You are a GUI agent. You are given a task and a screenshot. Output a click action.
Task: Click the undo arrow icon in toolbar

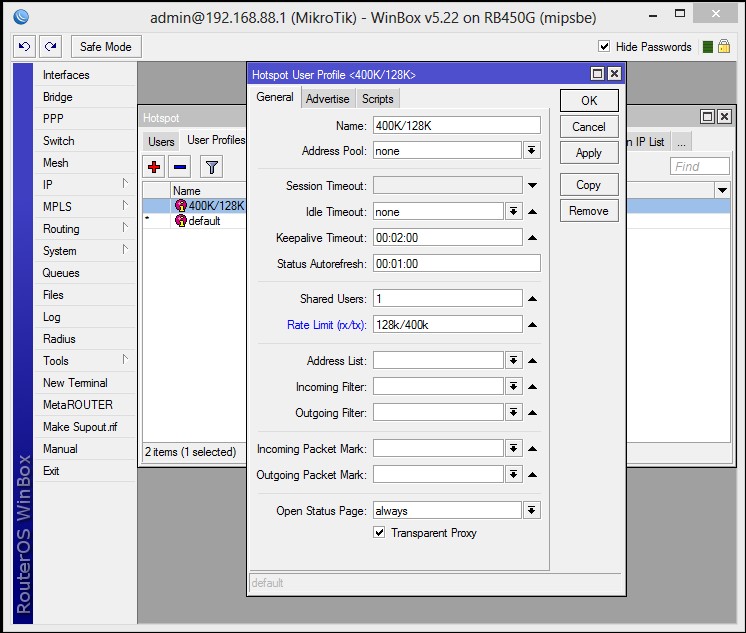tap(24, 47)
